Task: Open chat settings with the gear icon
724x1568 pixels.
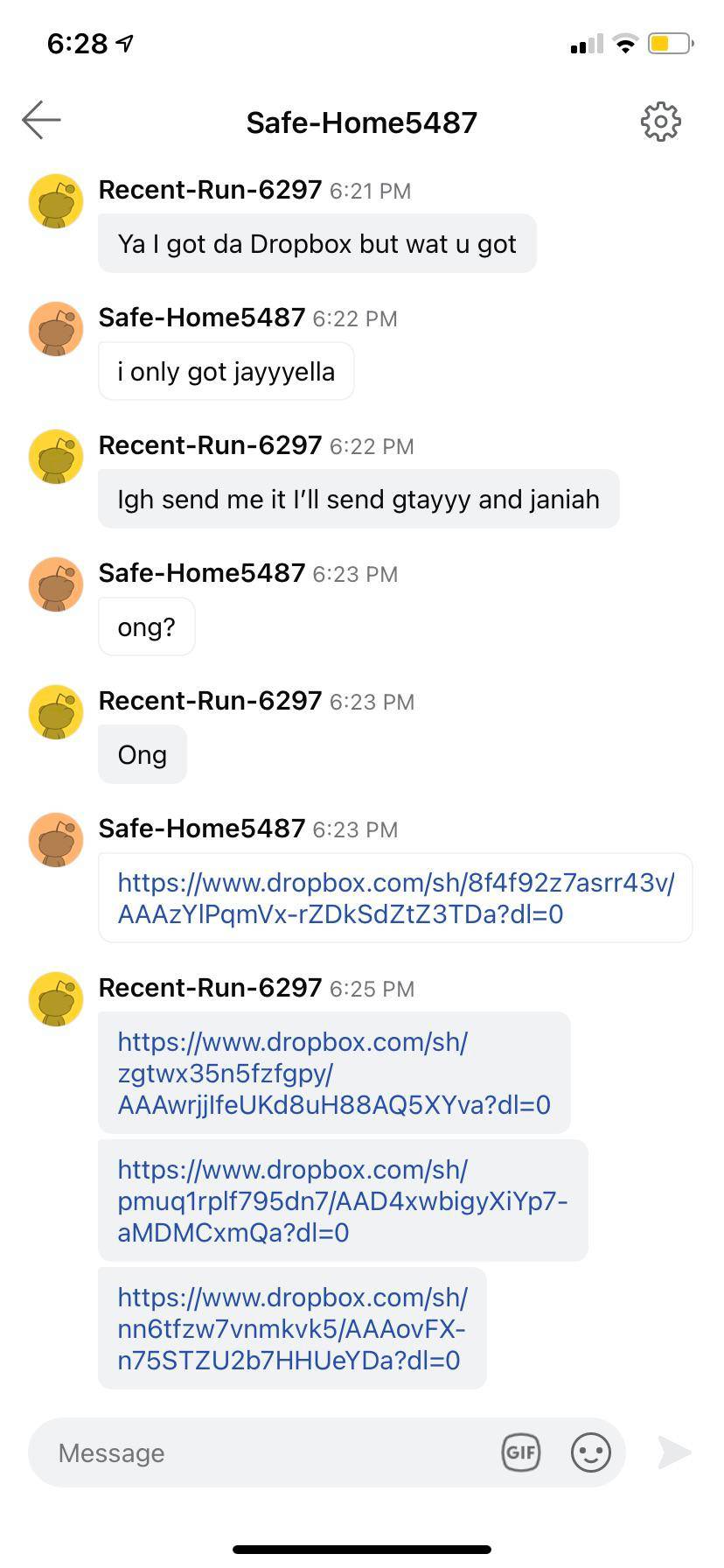Action: pos(660,122)
